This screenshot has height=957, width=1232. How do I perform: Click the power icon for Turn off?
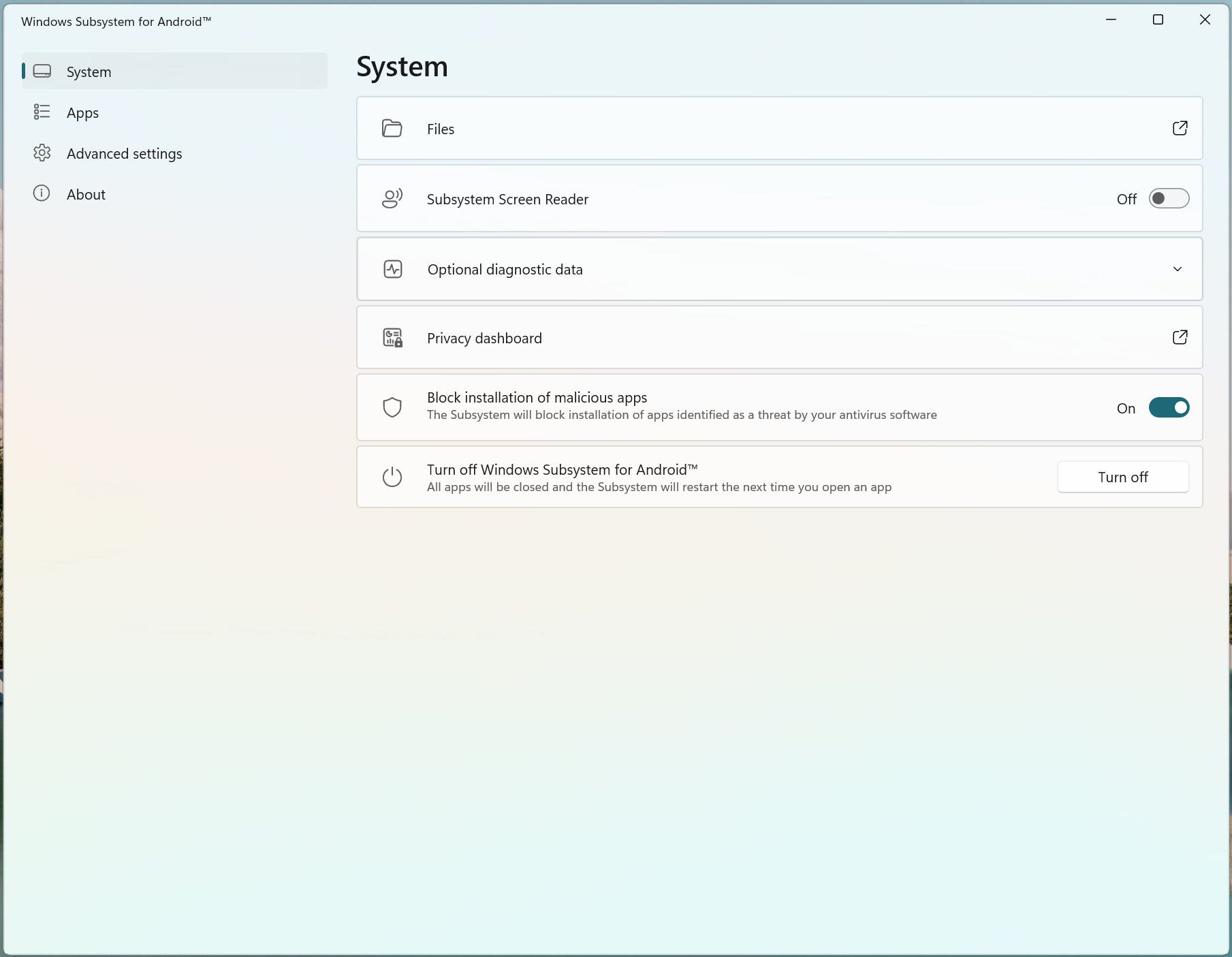pyautogui.click(x=392, y=477)
